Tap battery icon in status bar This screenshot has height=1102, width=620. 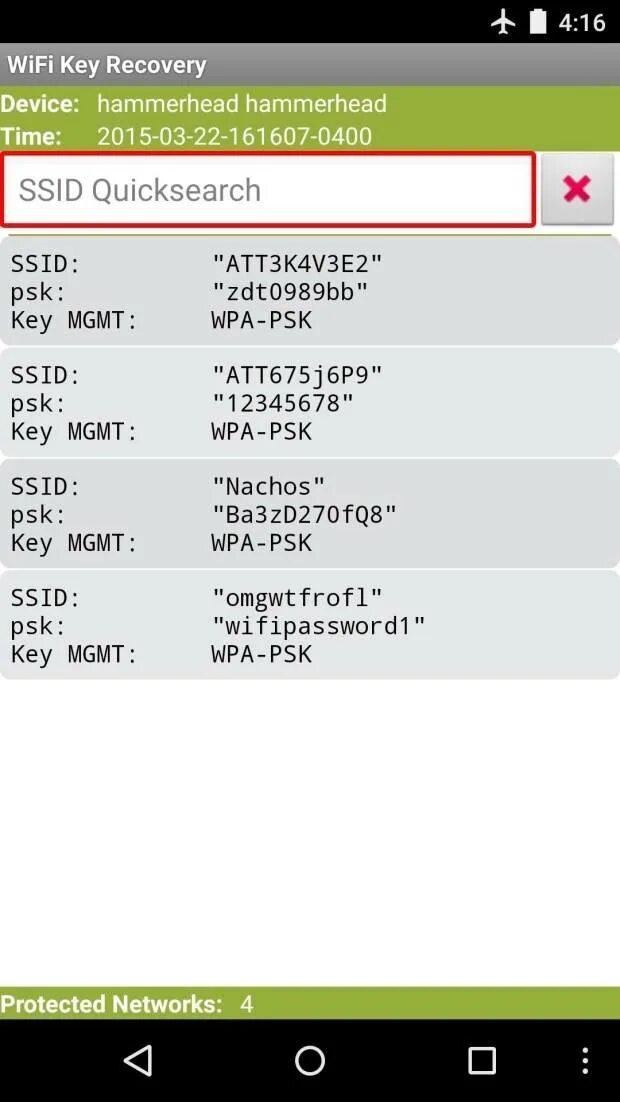[538, 21]
